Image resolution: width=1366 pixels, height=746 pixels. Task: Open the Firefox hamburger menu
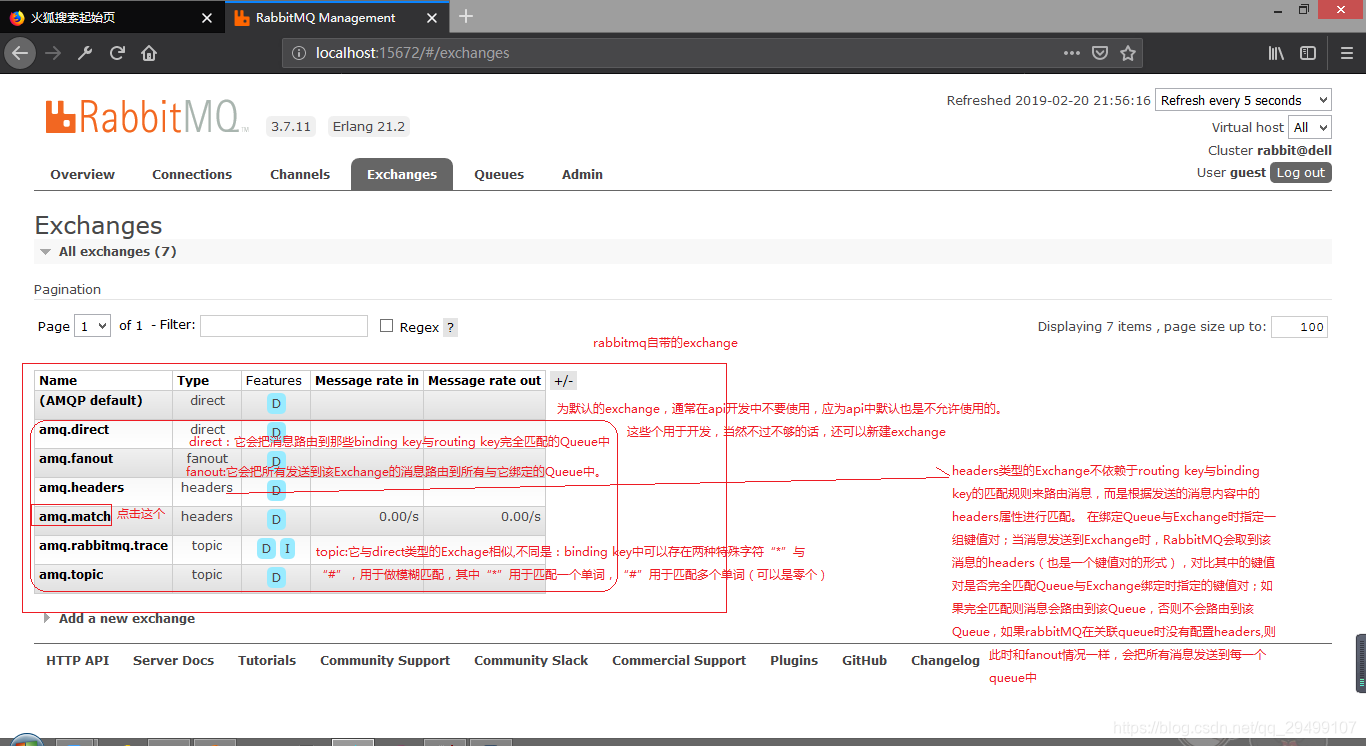pos(1345,53)
